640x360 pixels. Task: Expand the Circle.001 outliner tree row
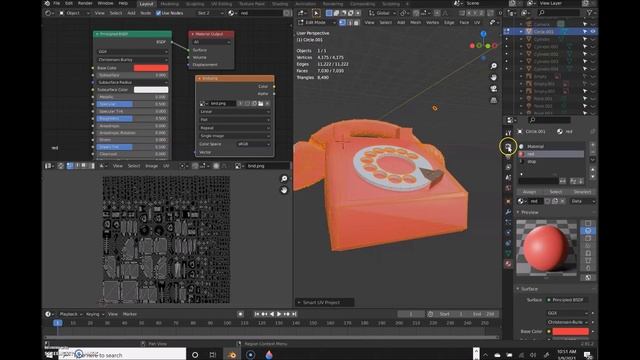521,31
